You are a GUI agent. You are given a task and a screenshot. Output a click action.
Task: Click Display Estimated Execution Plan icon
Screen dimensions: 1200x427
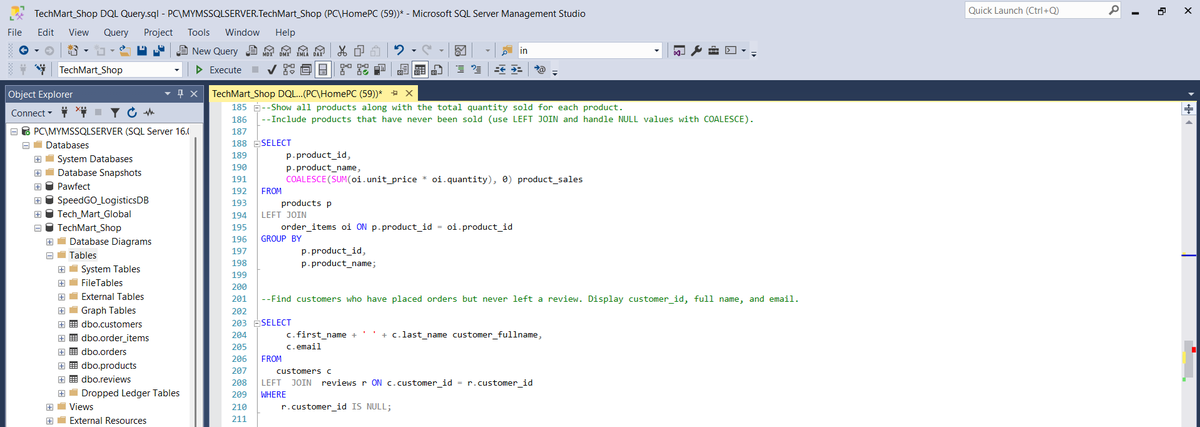coord(289,70)
